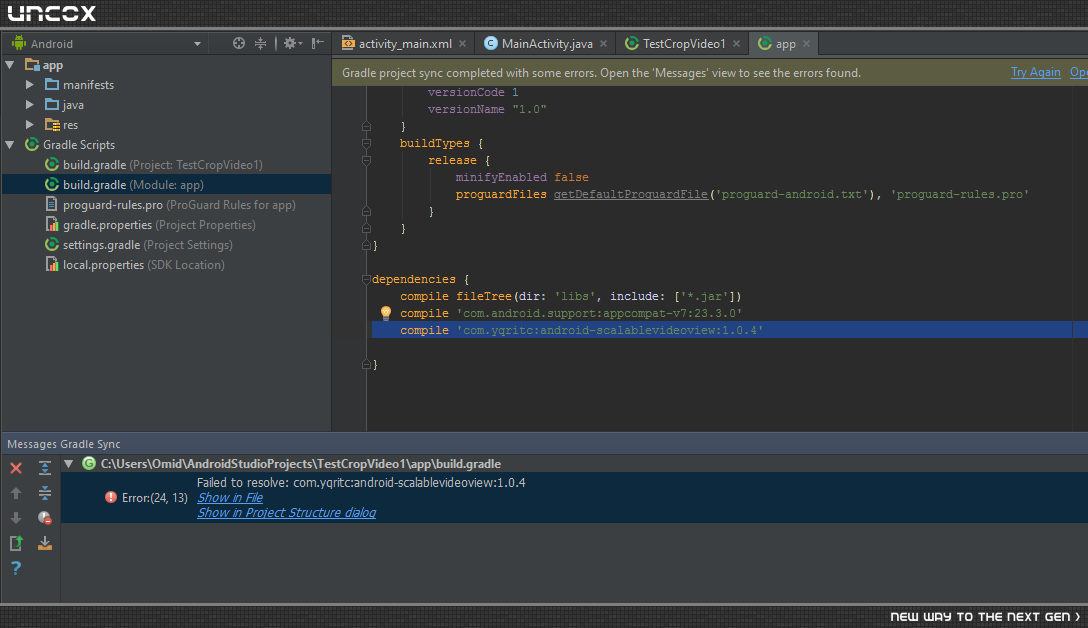Open proguard-rules.pro file
1088x628 pixels.
click(167, 205)
